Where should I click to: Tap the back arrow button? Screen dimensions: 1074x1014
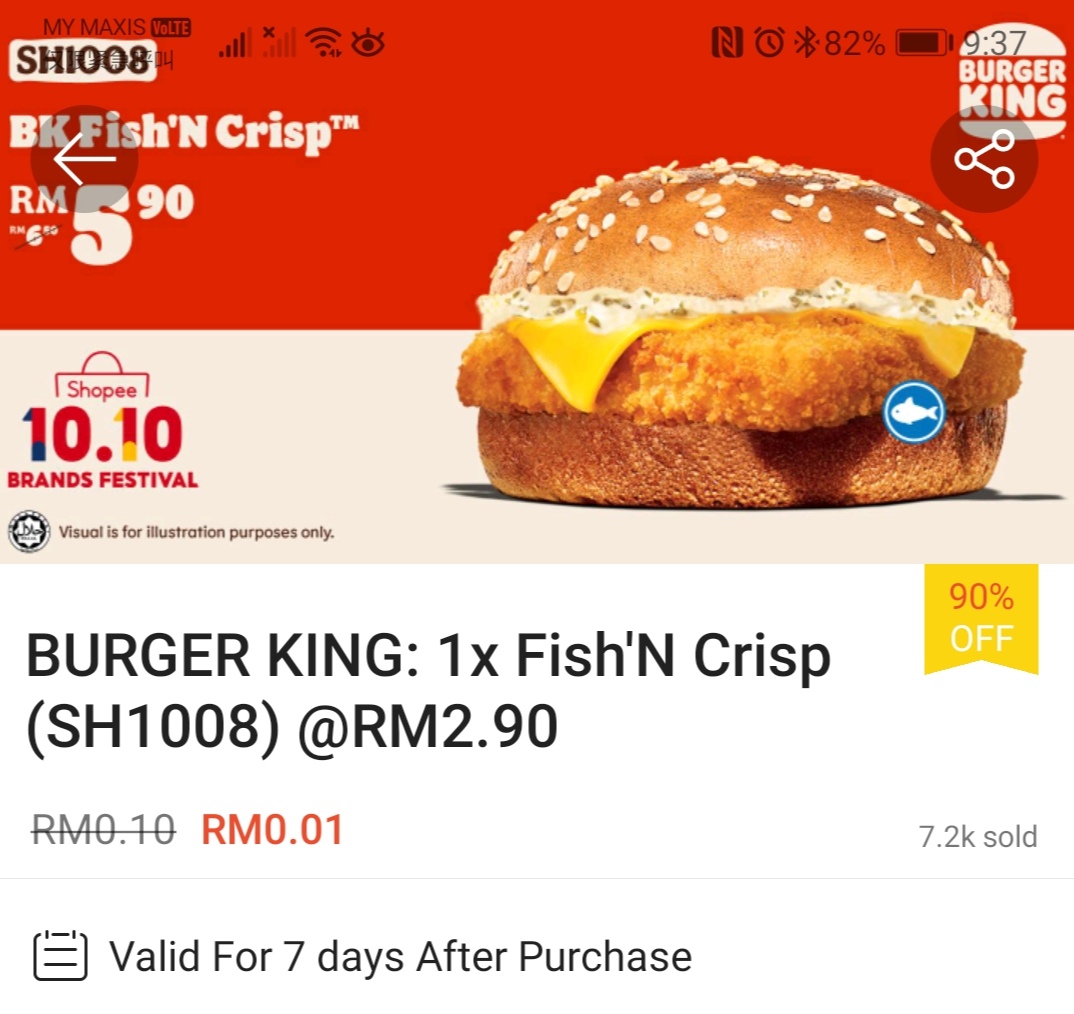tap(84, 159)
